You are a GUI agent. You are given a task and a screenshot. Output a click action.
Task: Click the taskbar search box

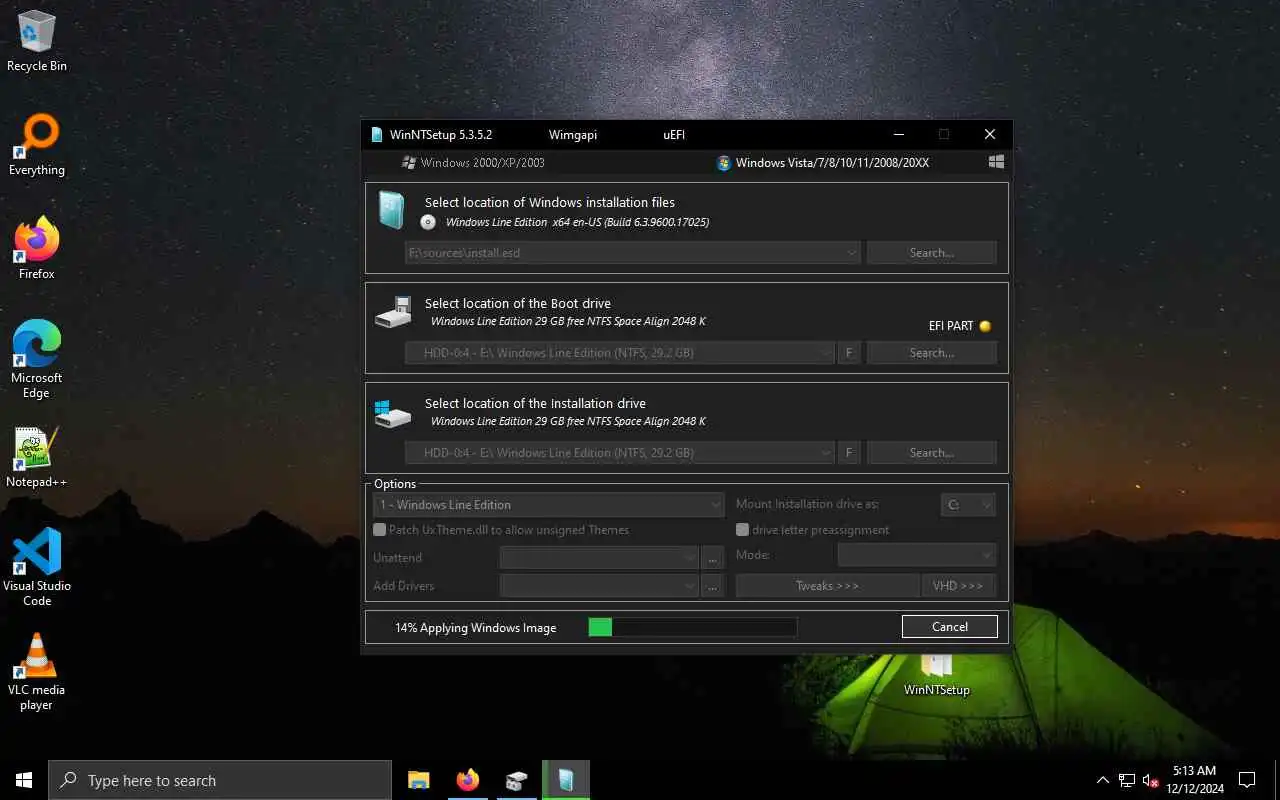(x=220, y=780)
